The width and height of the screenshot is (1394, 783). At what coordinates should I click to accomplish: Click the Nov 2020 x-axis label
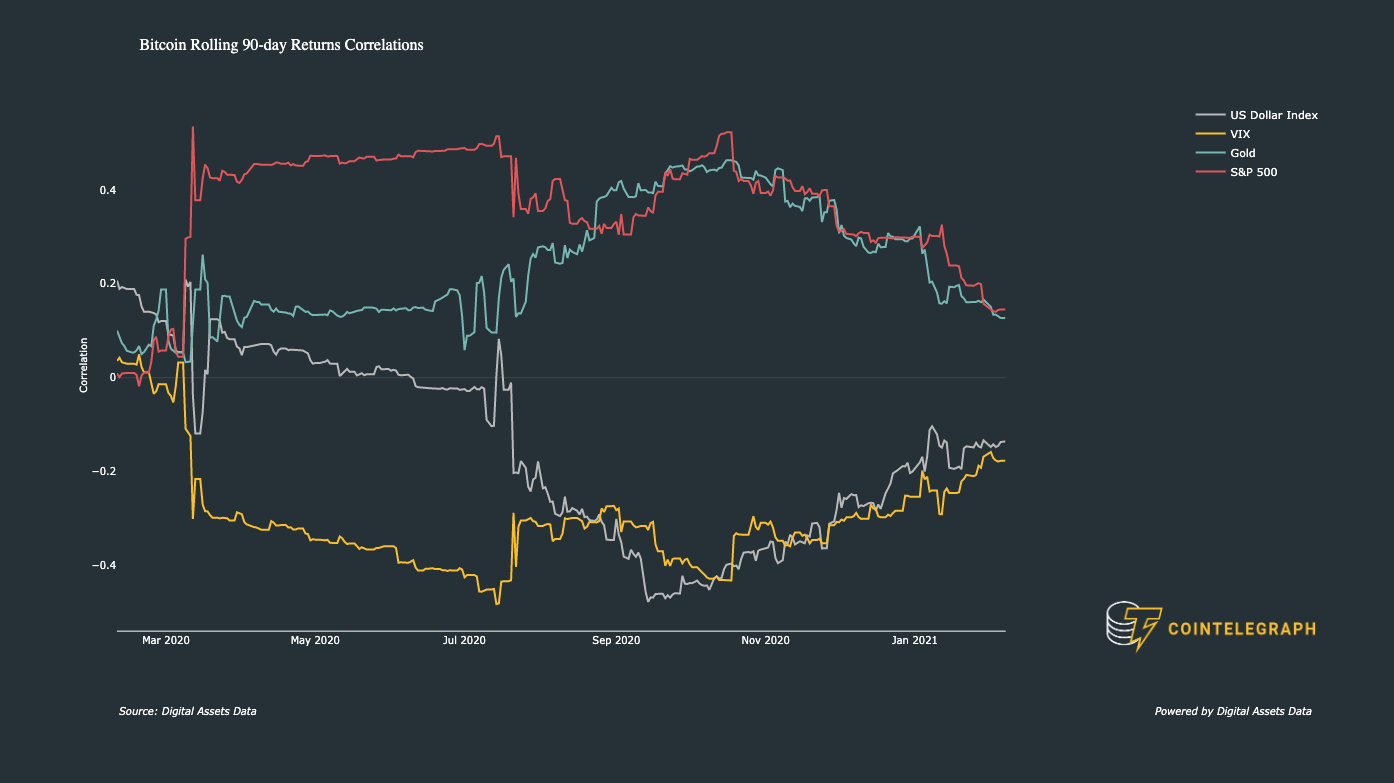click(x=765, y=640)
